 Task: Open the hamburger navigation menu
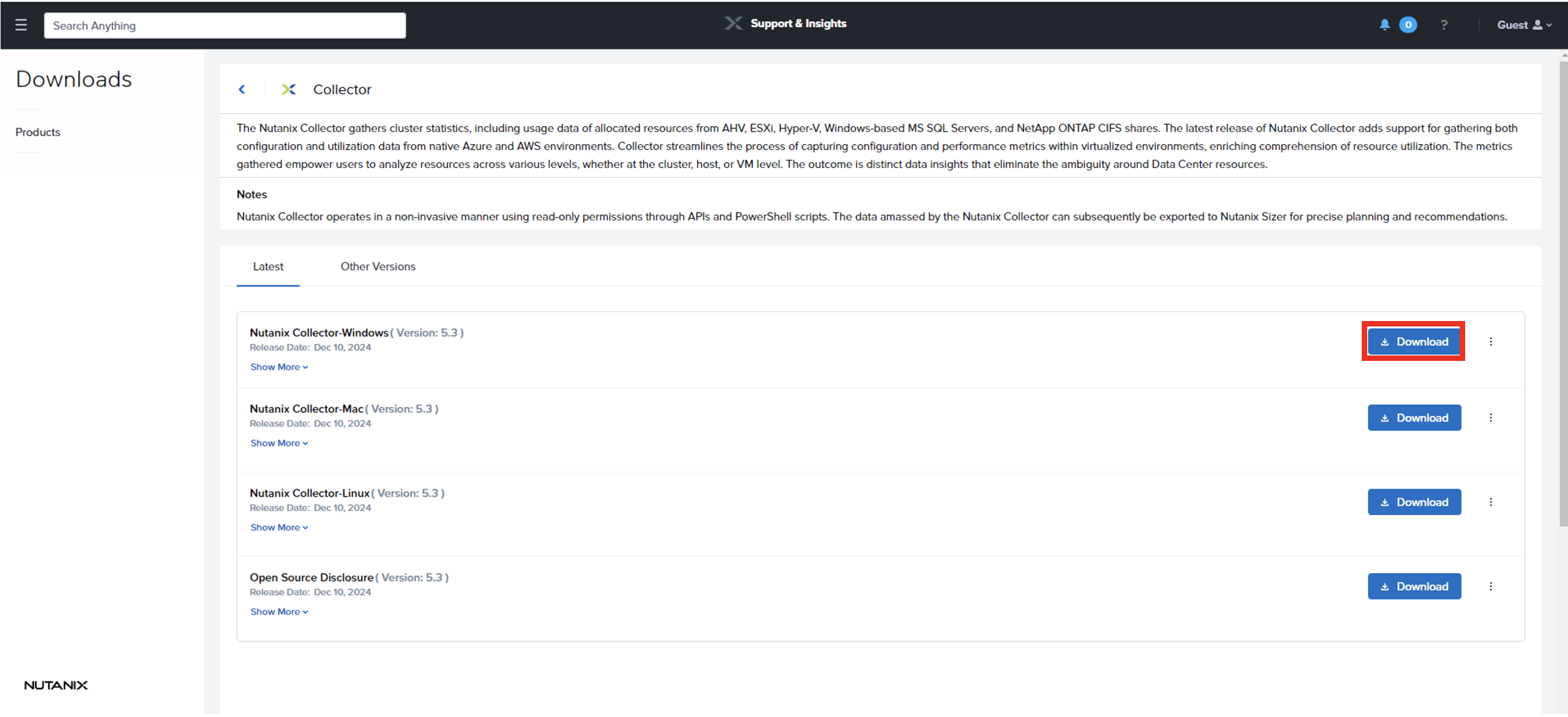pyautogui.click(x=21, y=25)
